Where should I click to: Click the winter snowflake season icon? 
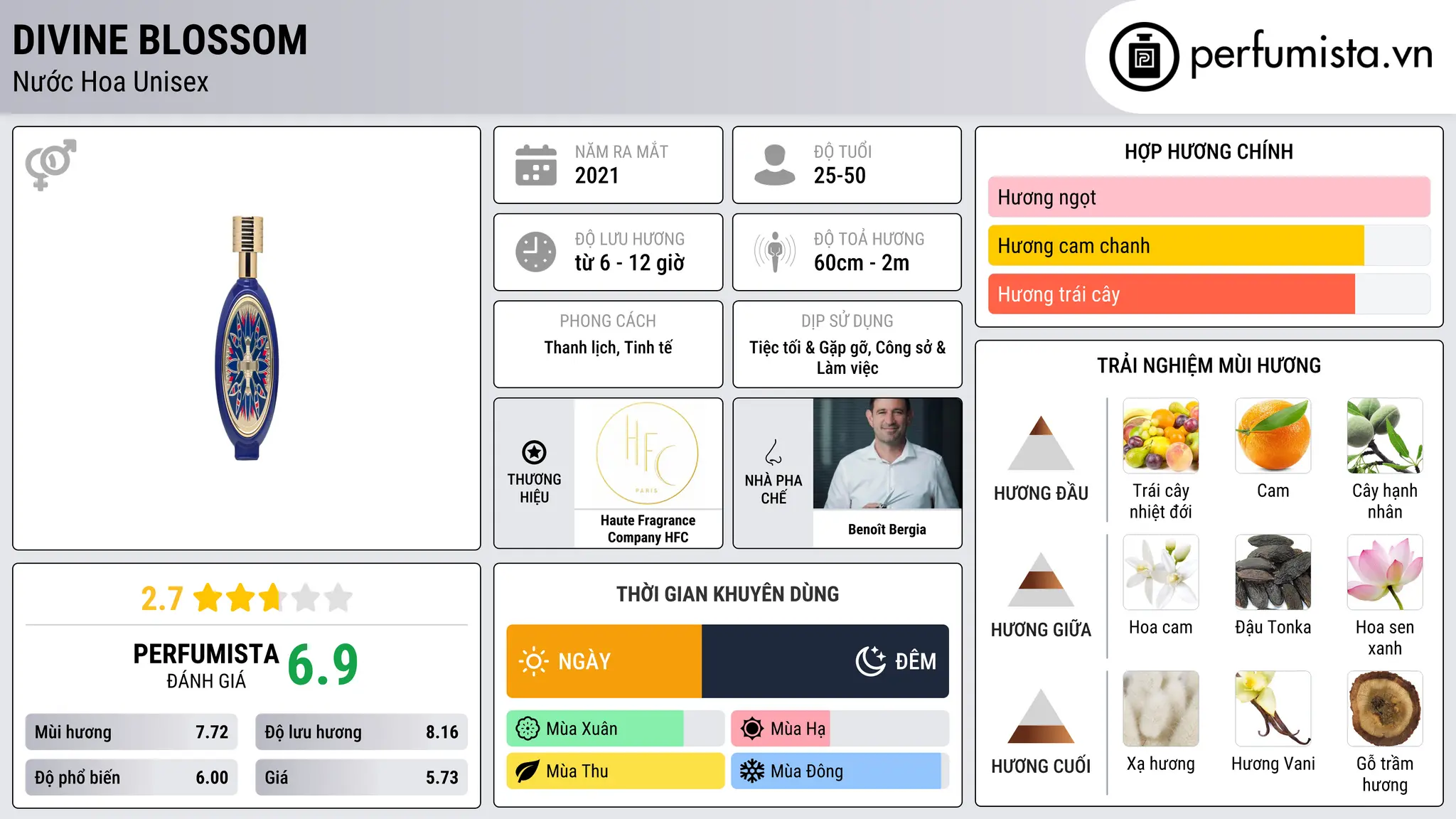(x=752, y=771)
